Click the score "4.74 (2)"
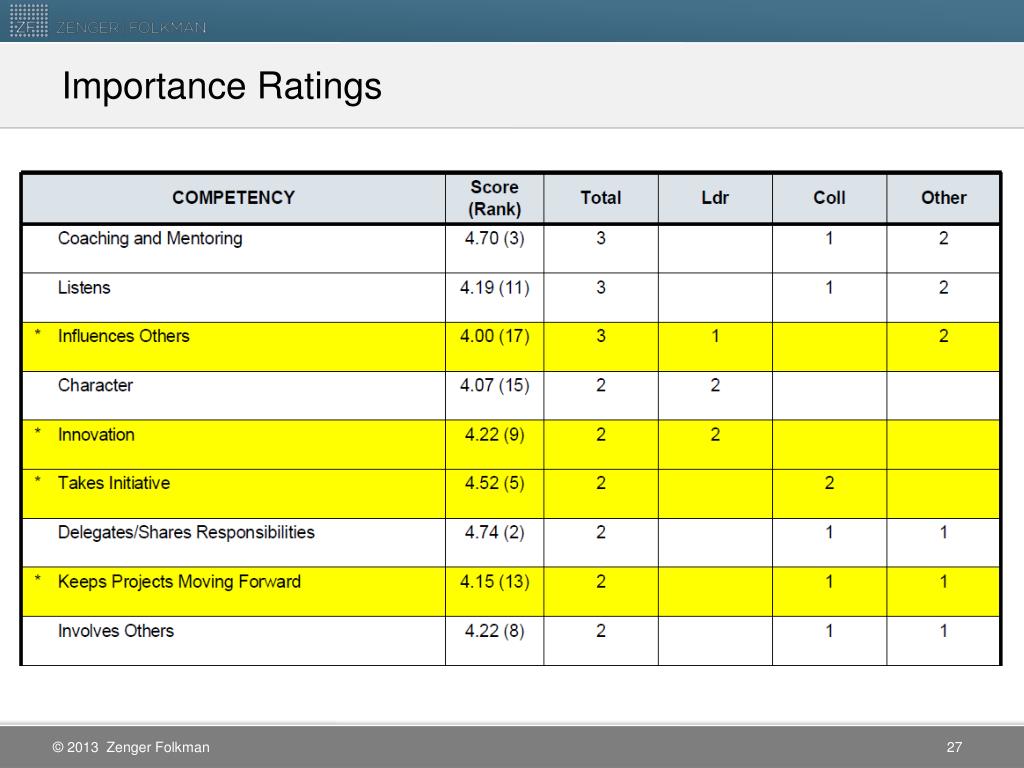 coord(494,533)
